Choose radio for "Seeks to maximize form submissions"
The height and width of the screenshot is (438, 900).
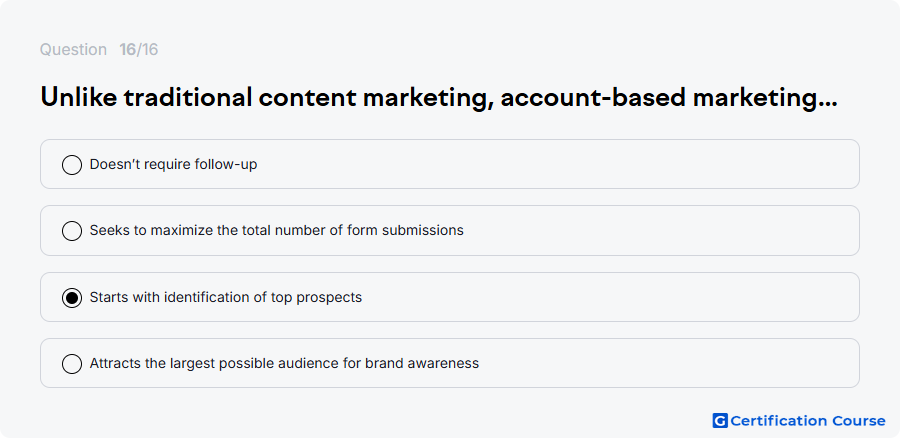[x=72, y=231]
